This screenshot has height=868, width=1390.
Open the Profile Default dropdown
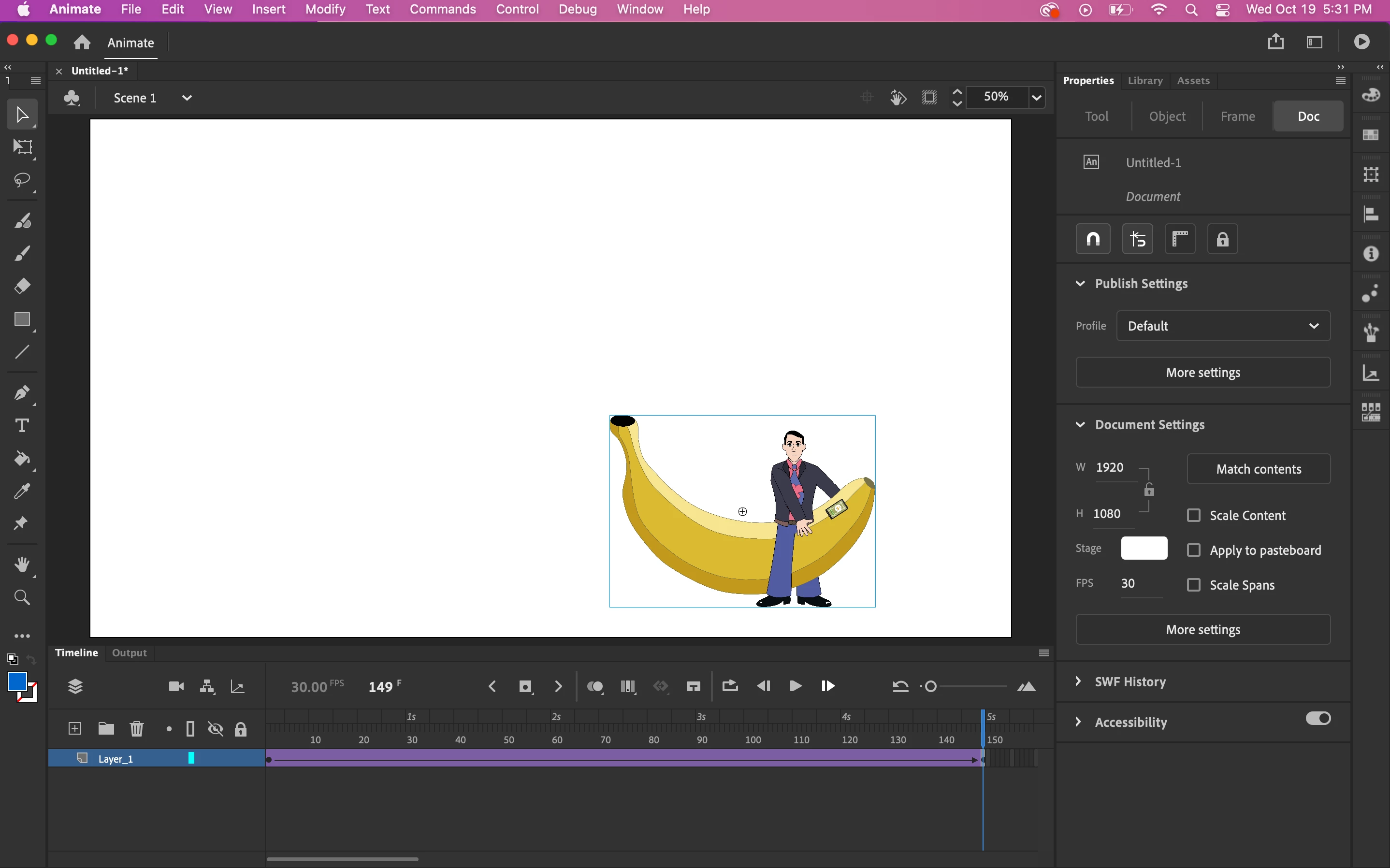pyautogui.click(x=1223, y=326)
